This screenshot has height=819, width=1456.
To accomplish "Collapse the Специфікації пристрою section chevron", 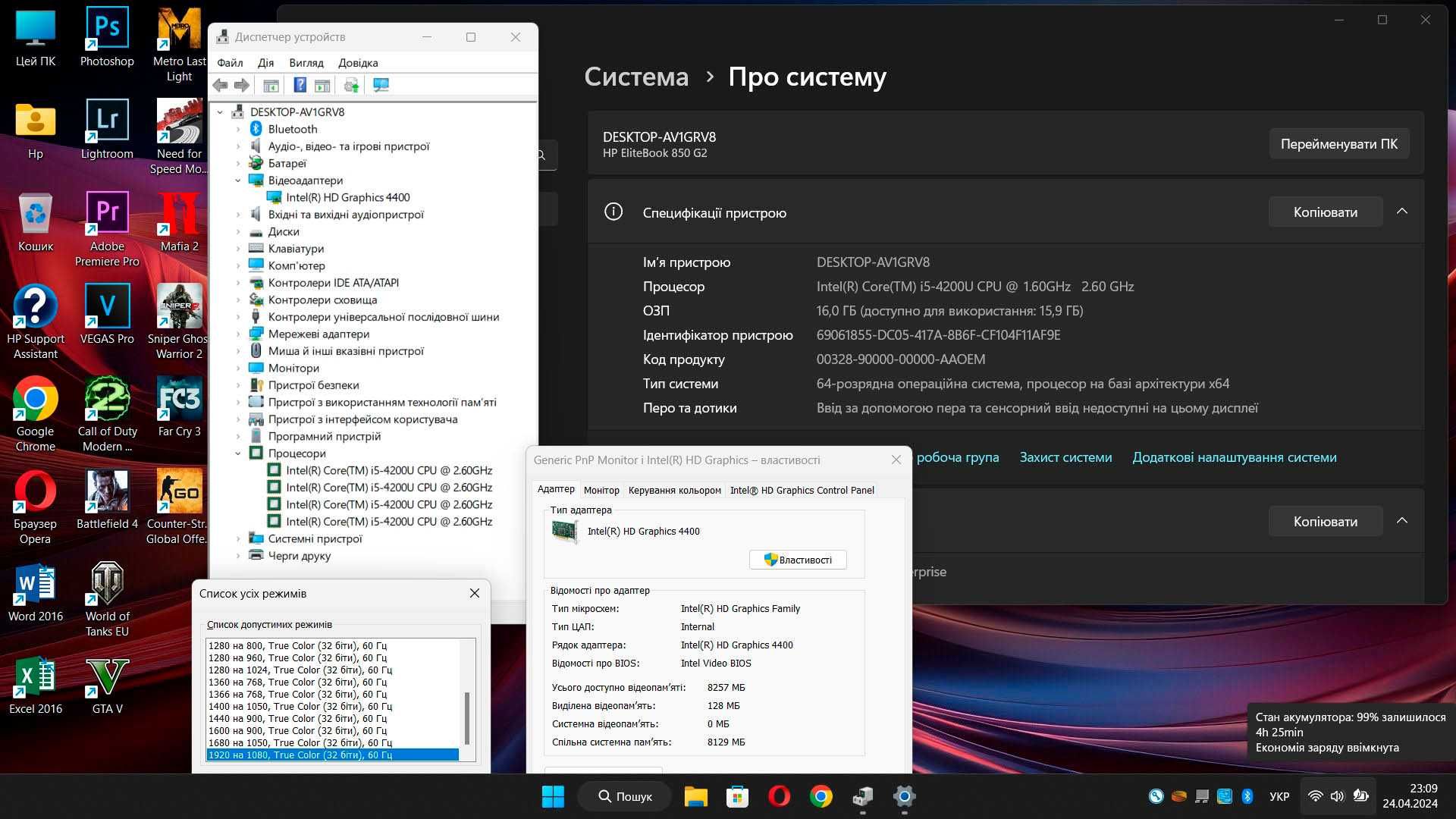I will click(x=1402, y=212).
